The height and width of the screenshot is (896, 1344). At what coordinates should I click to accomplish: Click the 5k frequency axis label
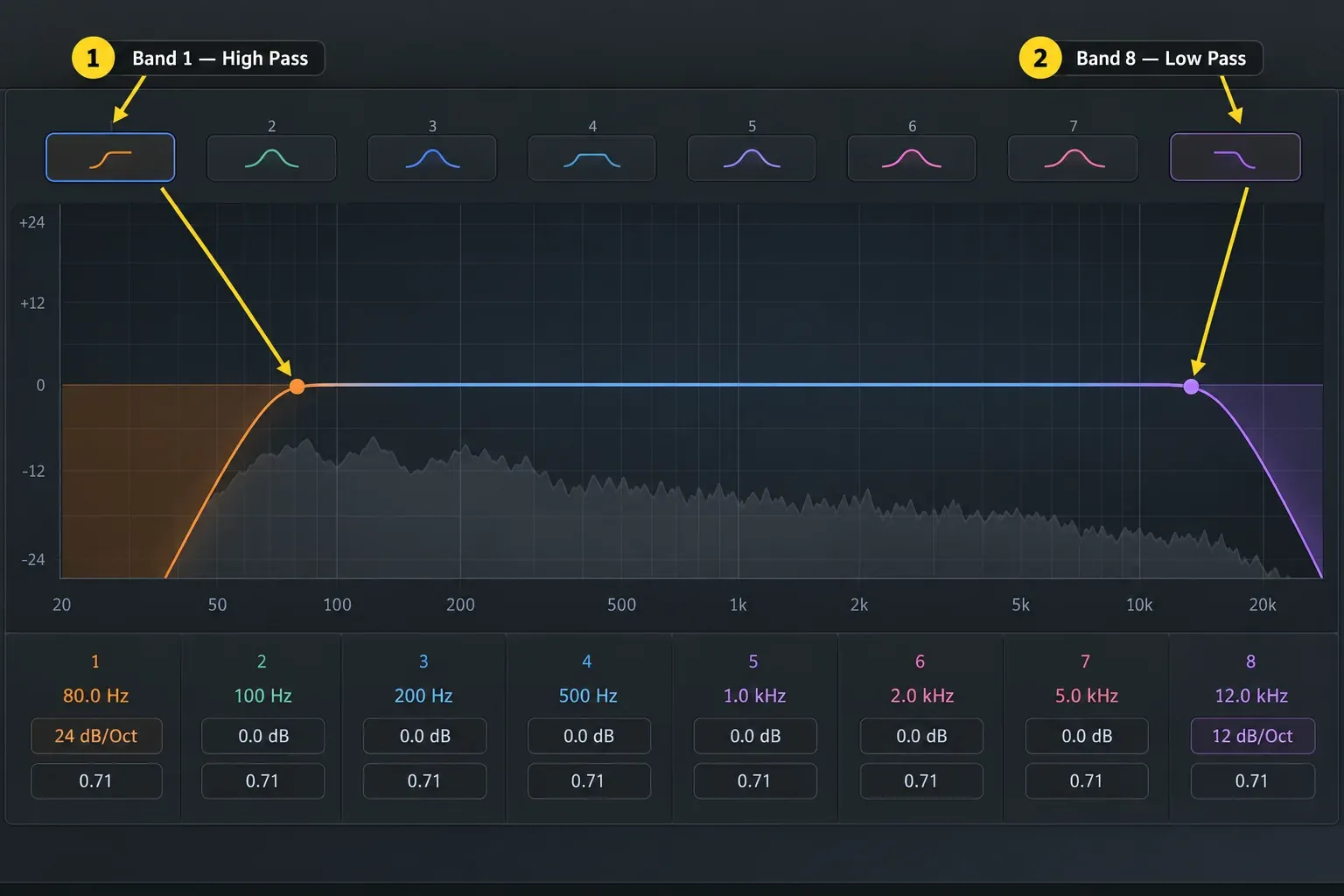coord(1020,605)
